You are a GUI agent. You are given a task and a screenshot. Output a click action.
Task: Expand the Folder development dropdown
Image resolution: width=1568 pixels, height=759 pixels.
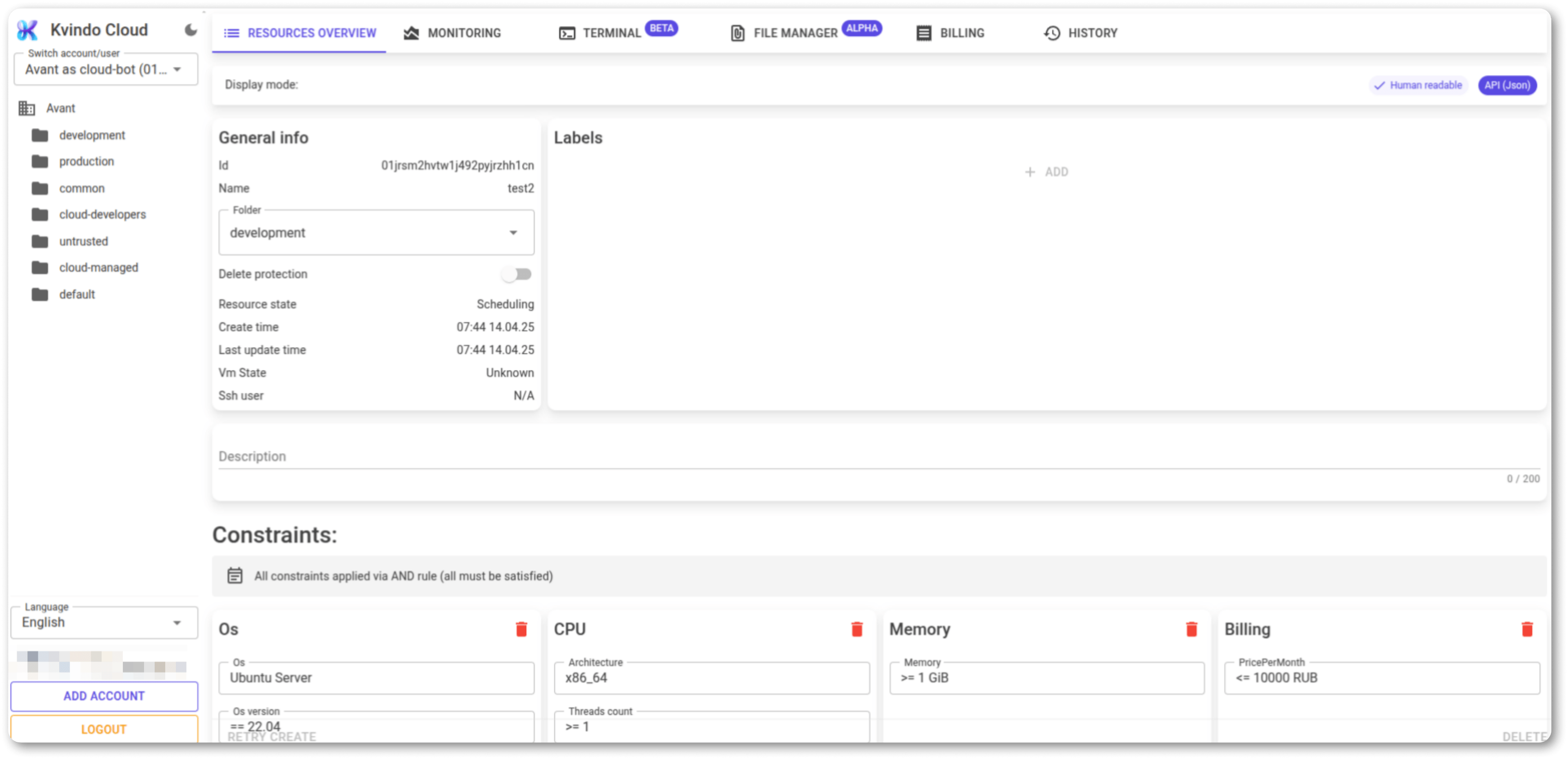point(375,232)
